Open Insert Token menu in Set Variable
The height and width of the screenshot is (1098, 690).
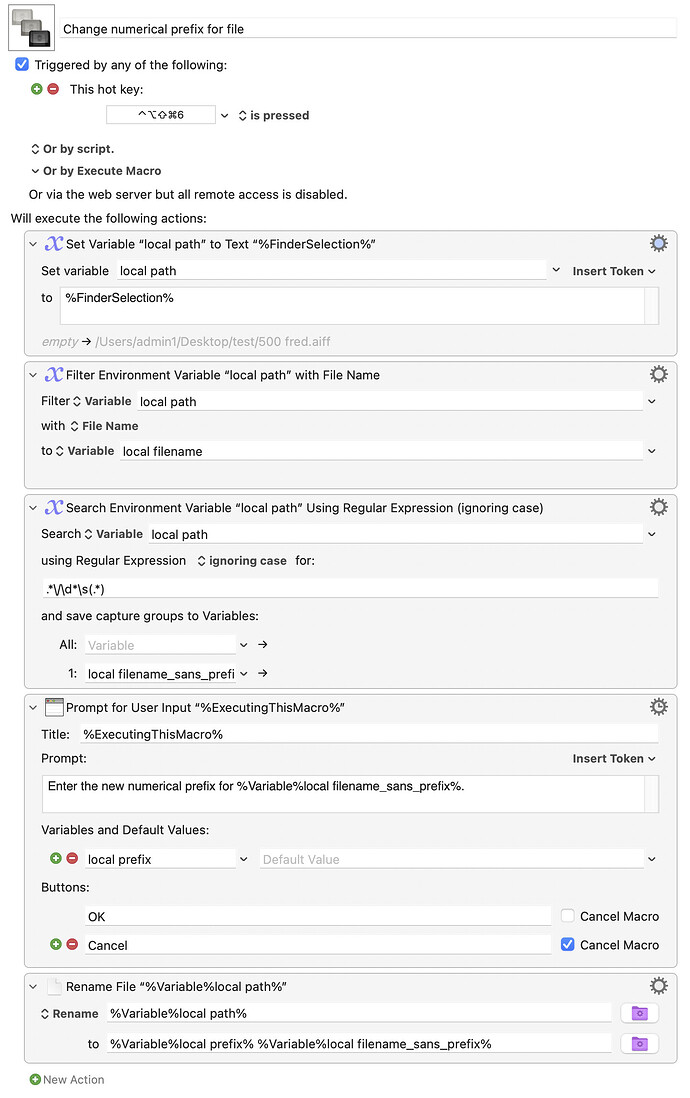[x=613, y=271]
